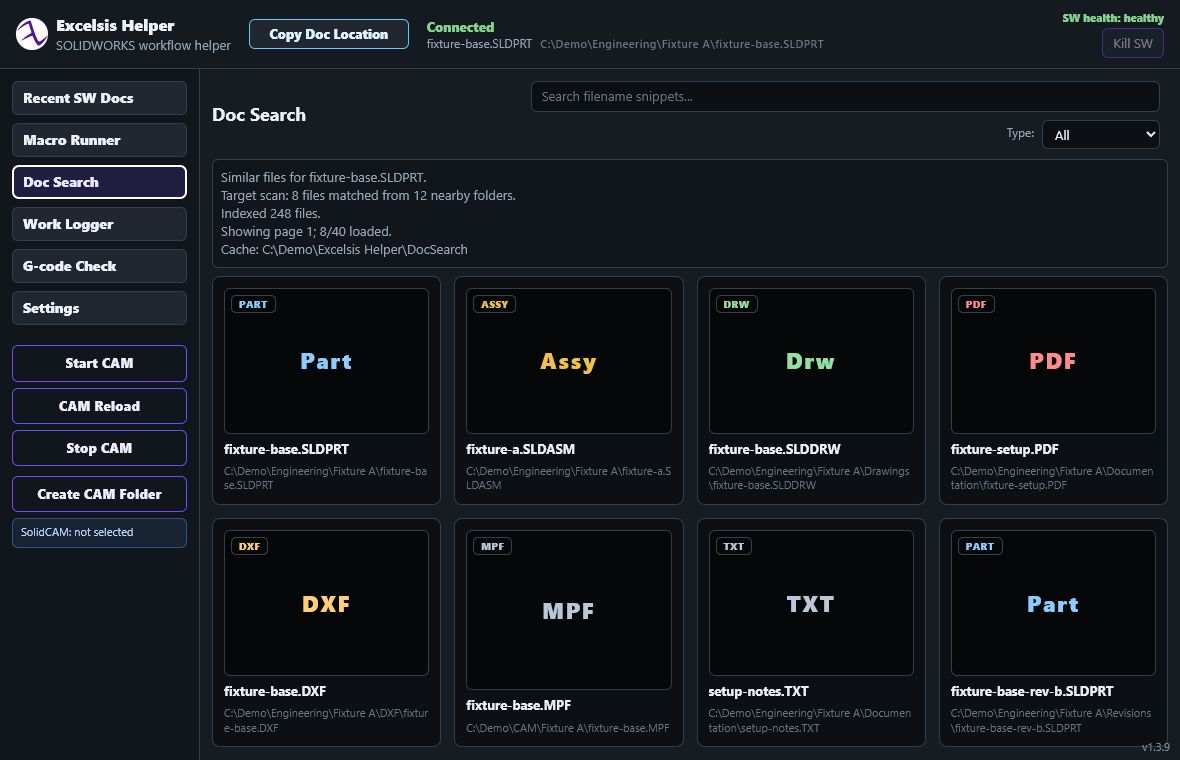Click the Excelsis Helper logo icon
The image size is (1180, 760).
[32, 35]
